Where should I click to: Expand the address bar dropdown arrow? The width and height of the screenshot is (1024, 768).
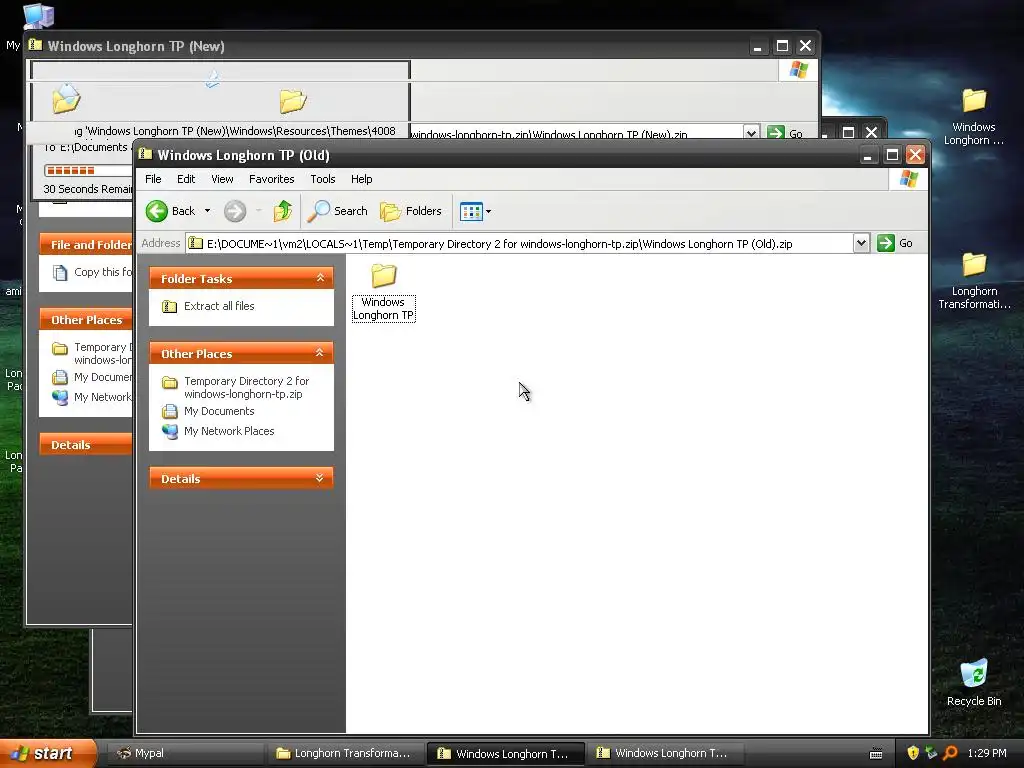point(861,244)
